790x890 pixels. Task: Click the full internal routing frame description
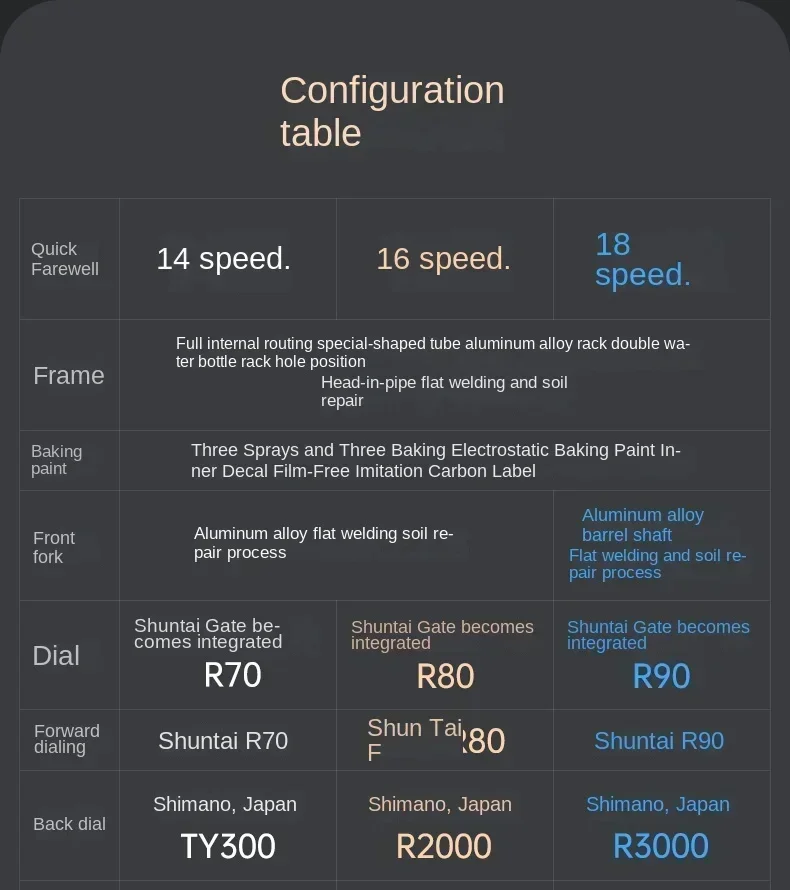432,352
